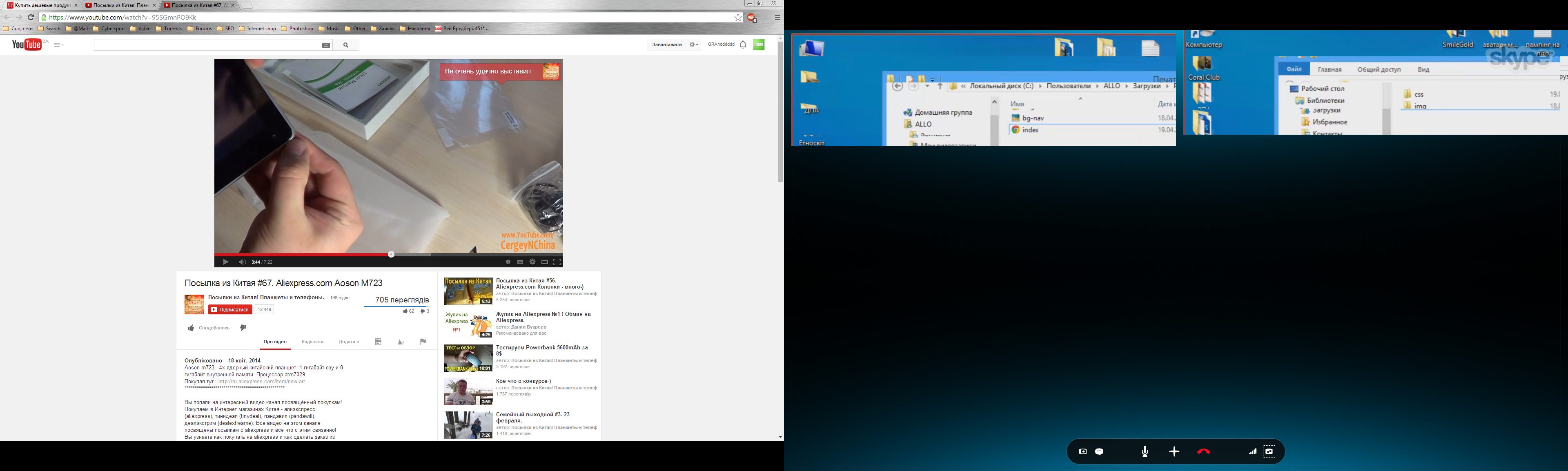Screen dimensions: 1568x471
Task: Open the Photoshop bookmarks folder
Action: click(297, 29)
